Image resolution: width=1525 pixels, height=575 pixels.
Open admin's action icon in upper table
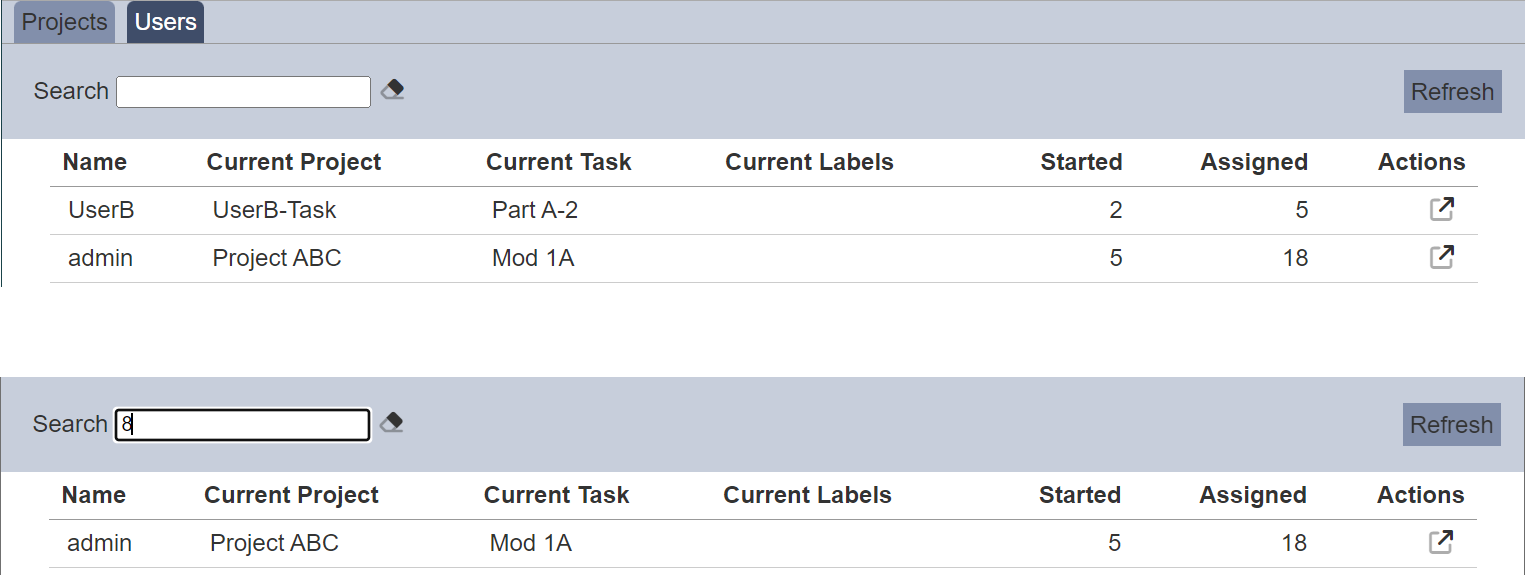point(1441,257)
